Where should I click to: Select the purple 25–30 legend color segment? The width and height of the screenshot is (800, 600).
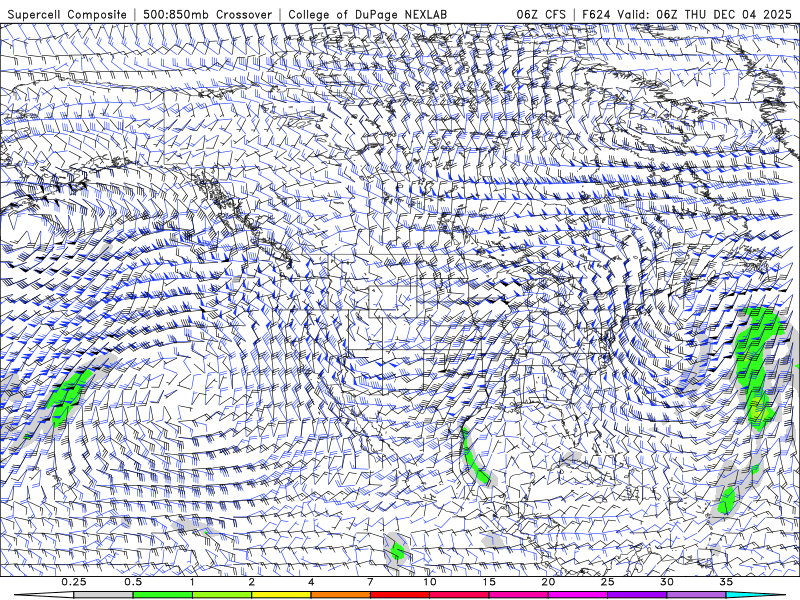tap(637, 595)
